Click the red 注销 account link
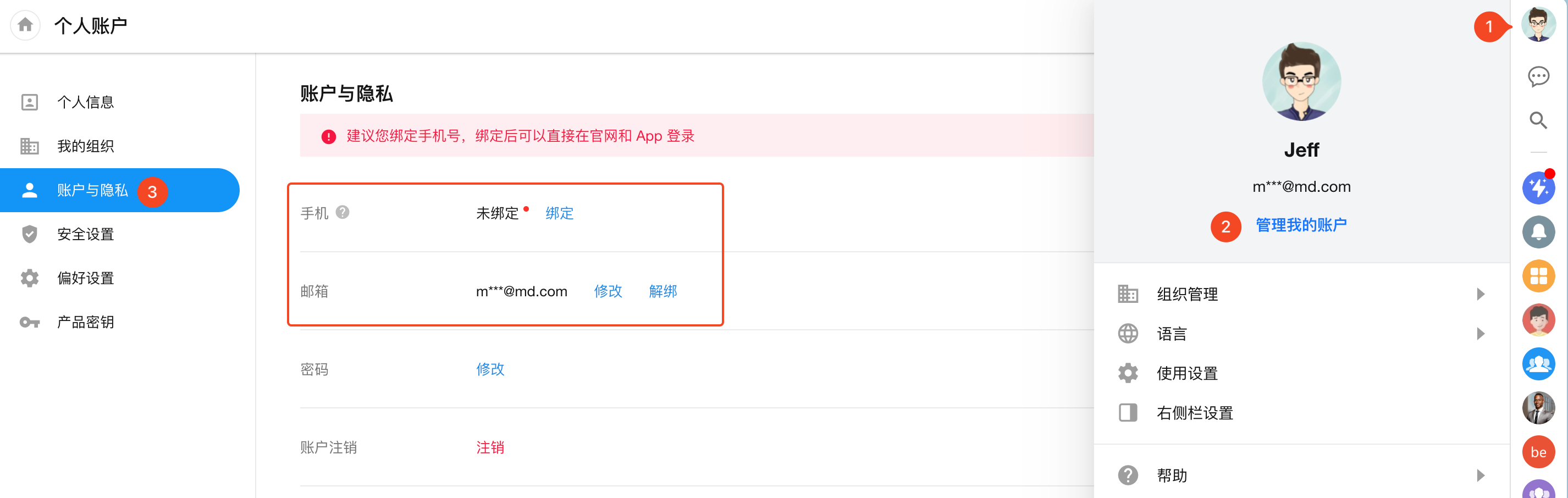1568x498 pixels. (489, 447)
